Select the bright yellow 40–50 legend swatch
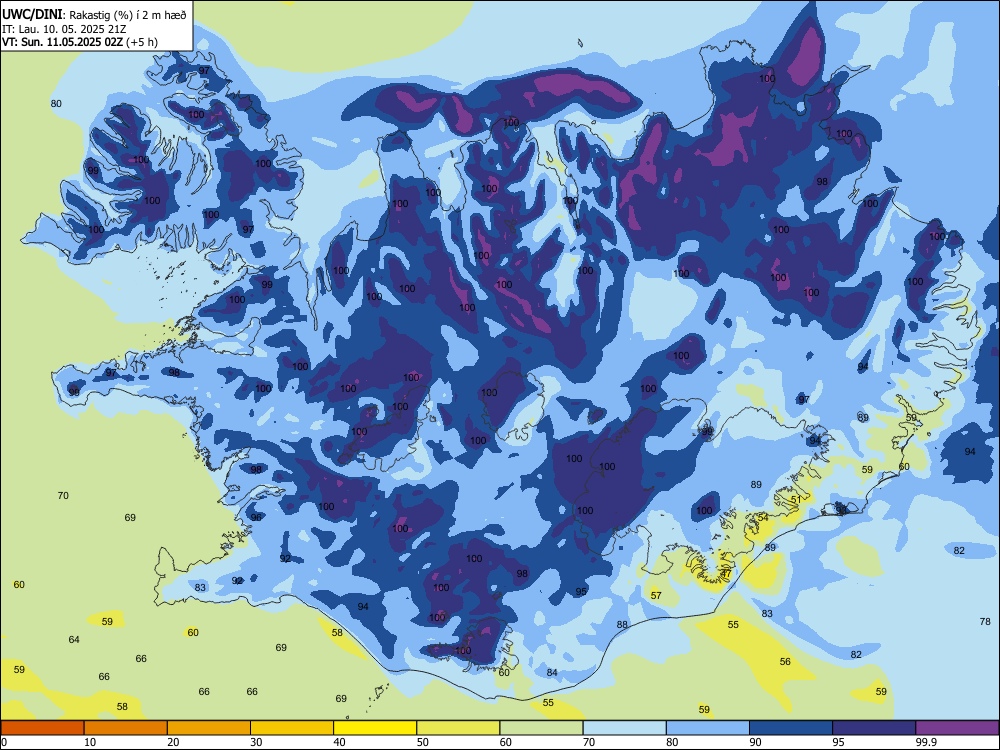The height and width of the screenshot is (750, 1000). [x=375, y=728]
